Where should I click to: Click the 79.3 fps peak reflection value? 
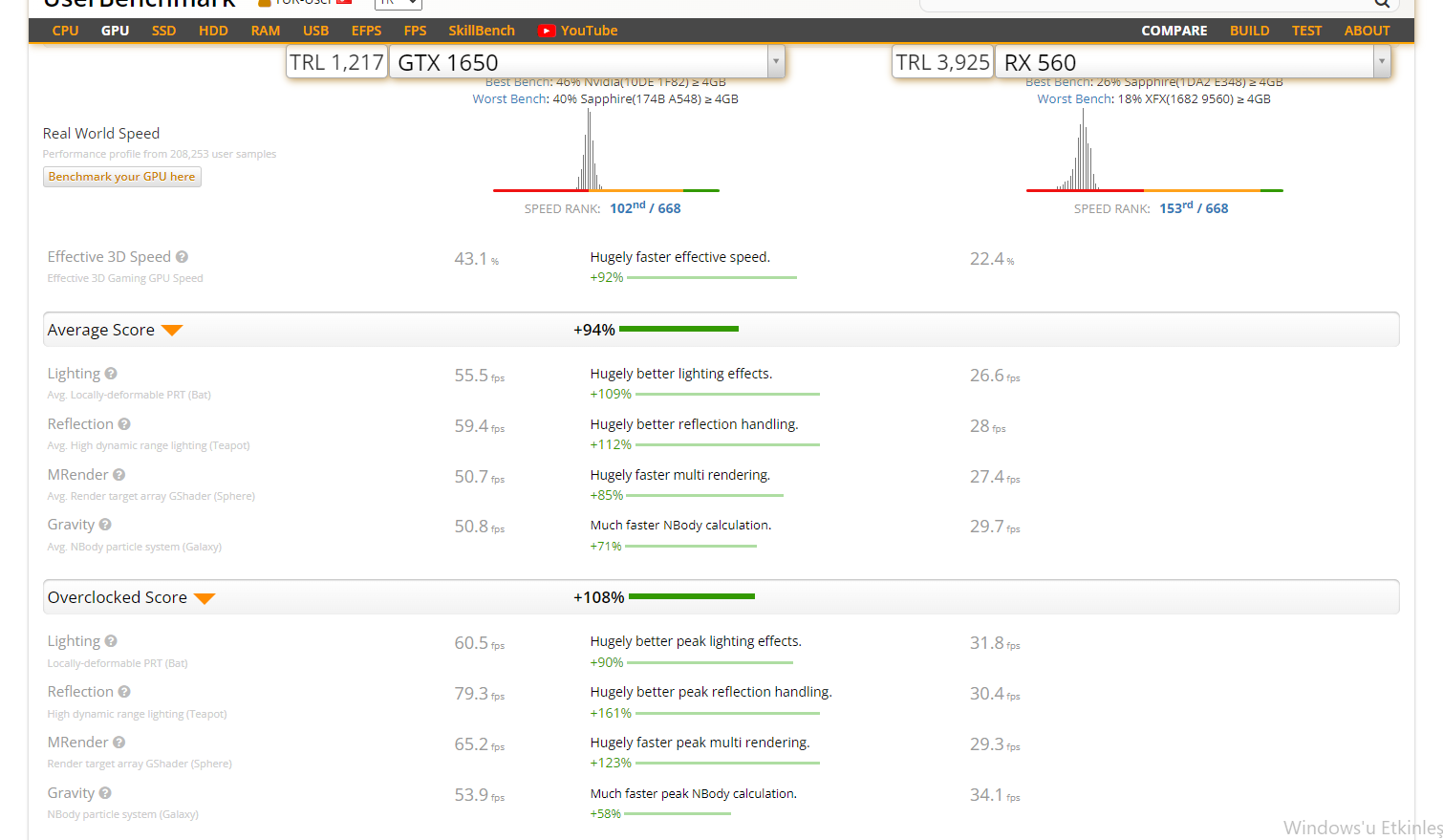tap(479, 694)
